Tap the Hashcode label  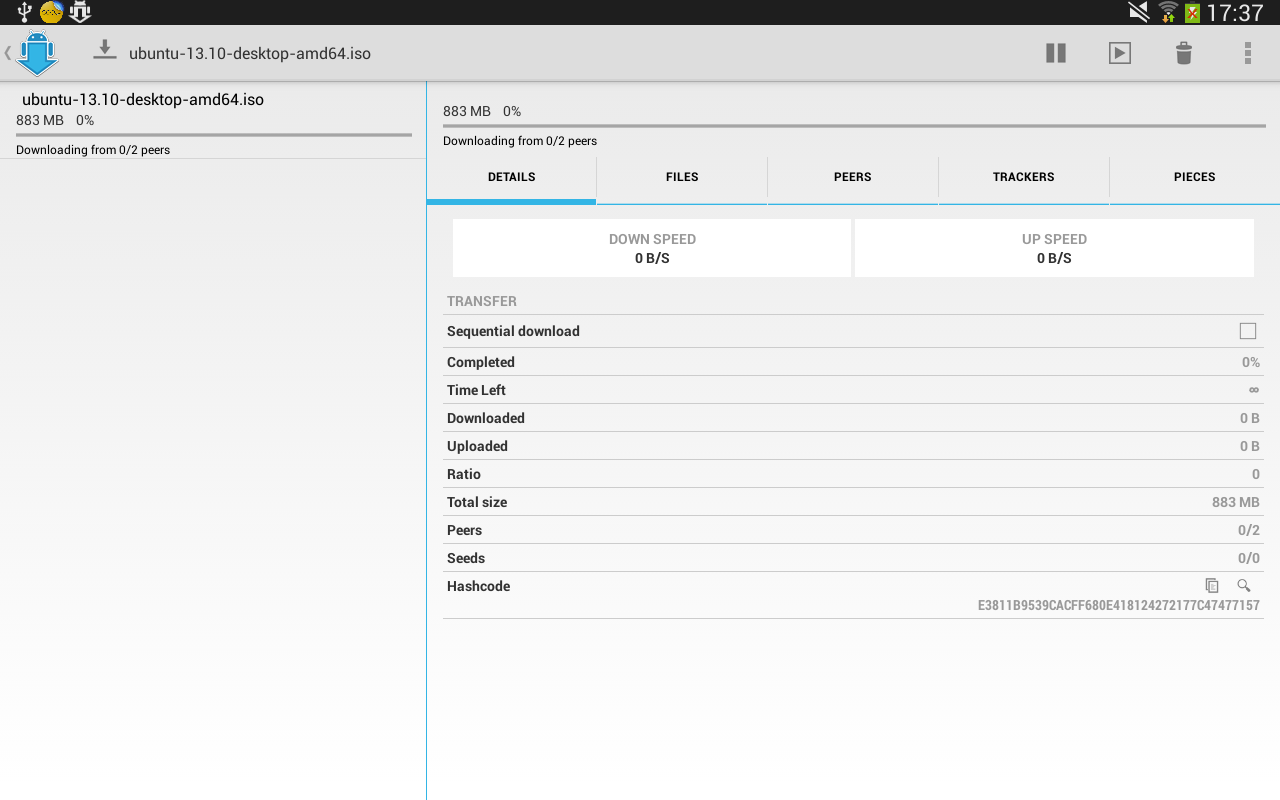478,586
